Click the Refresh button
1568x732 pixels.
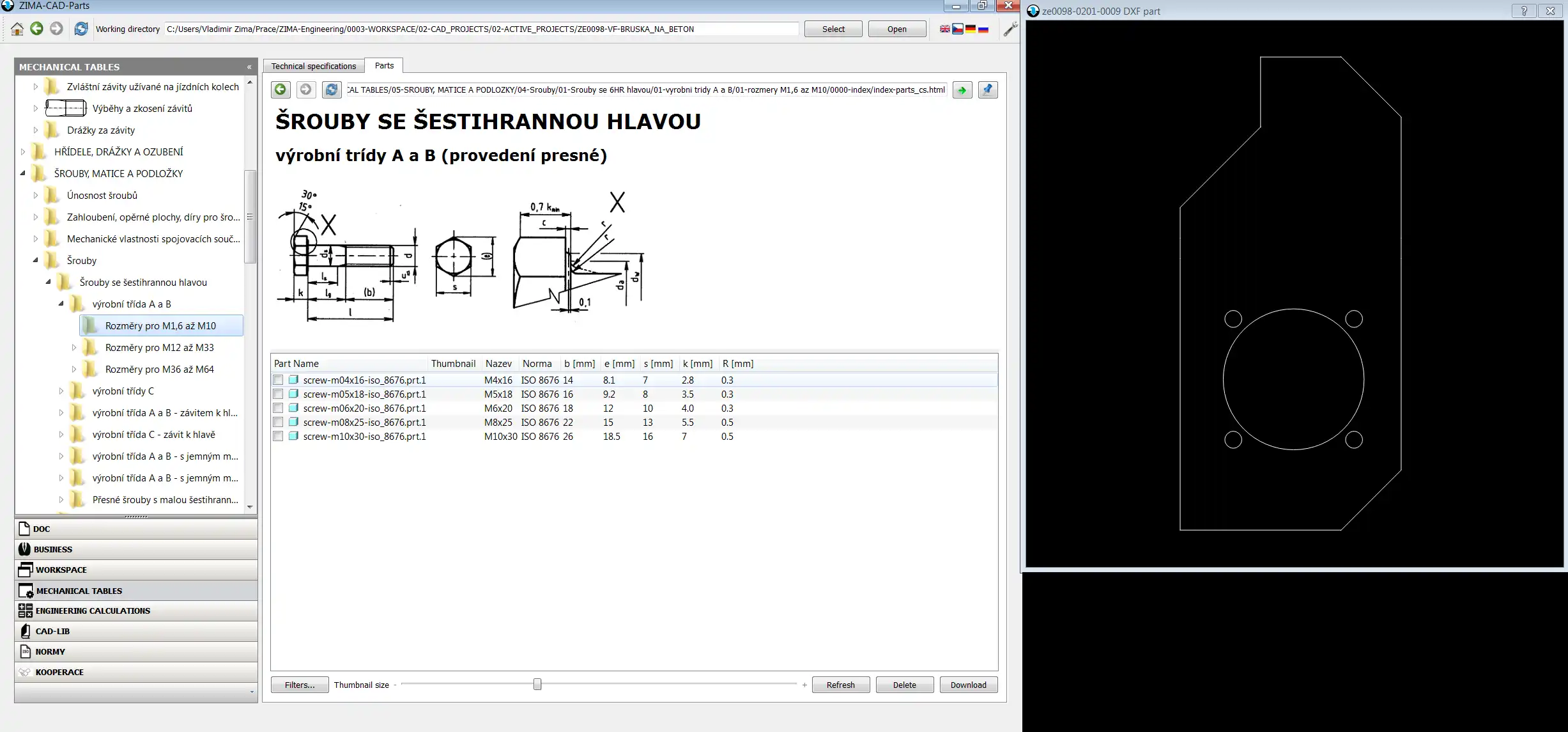click(x=840, y=684)
